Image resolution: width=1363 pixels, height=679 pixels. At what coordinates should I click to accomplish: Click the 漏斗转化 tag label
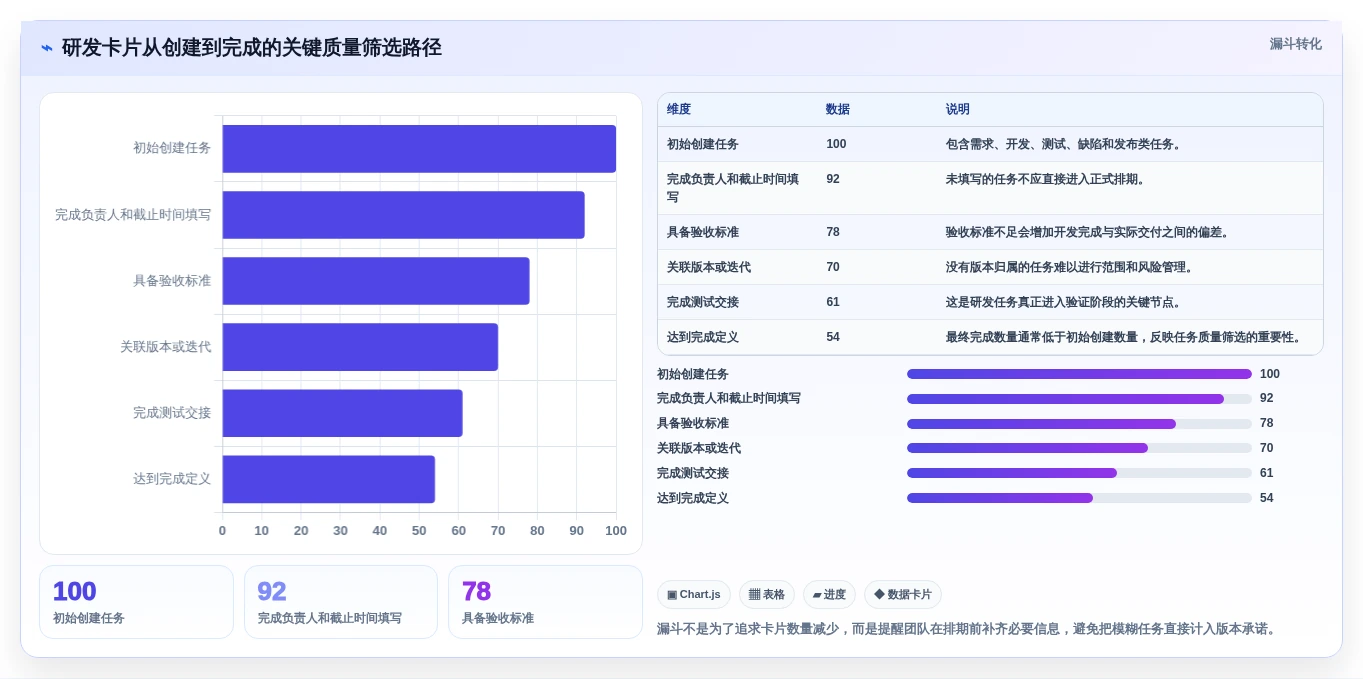1296,44
